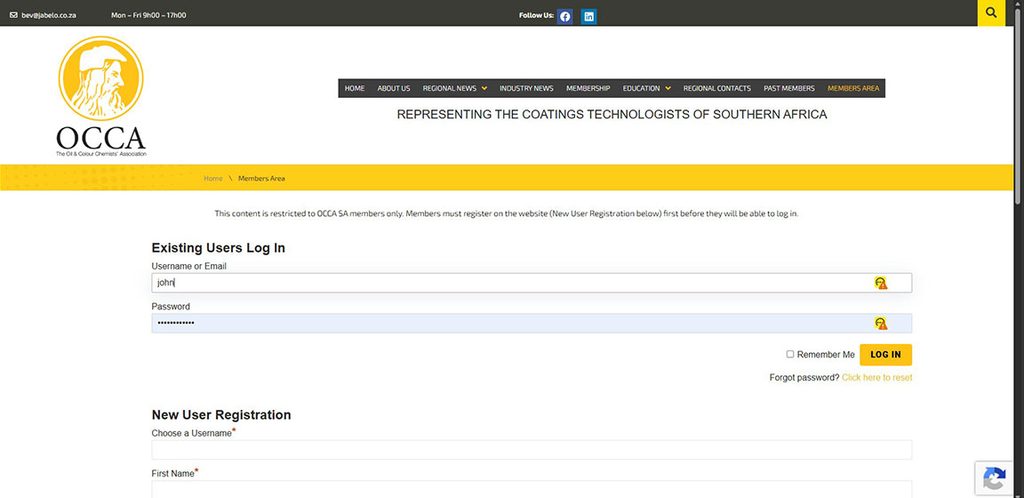Expand the Education dropdown arrow
This screenshot has height=498, width=1024.
pos(668,89)
